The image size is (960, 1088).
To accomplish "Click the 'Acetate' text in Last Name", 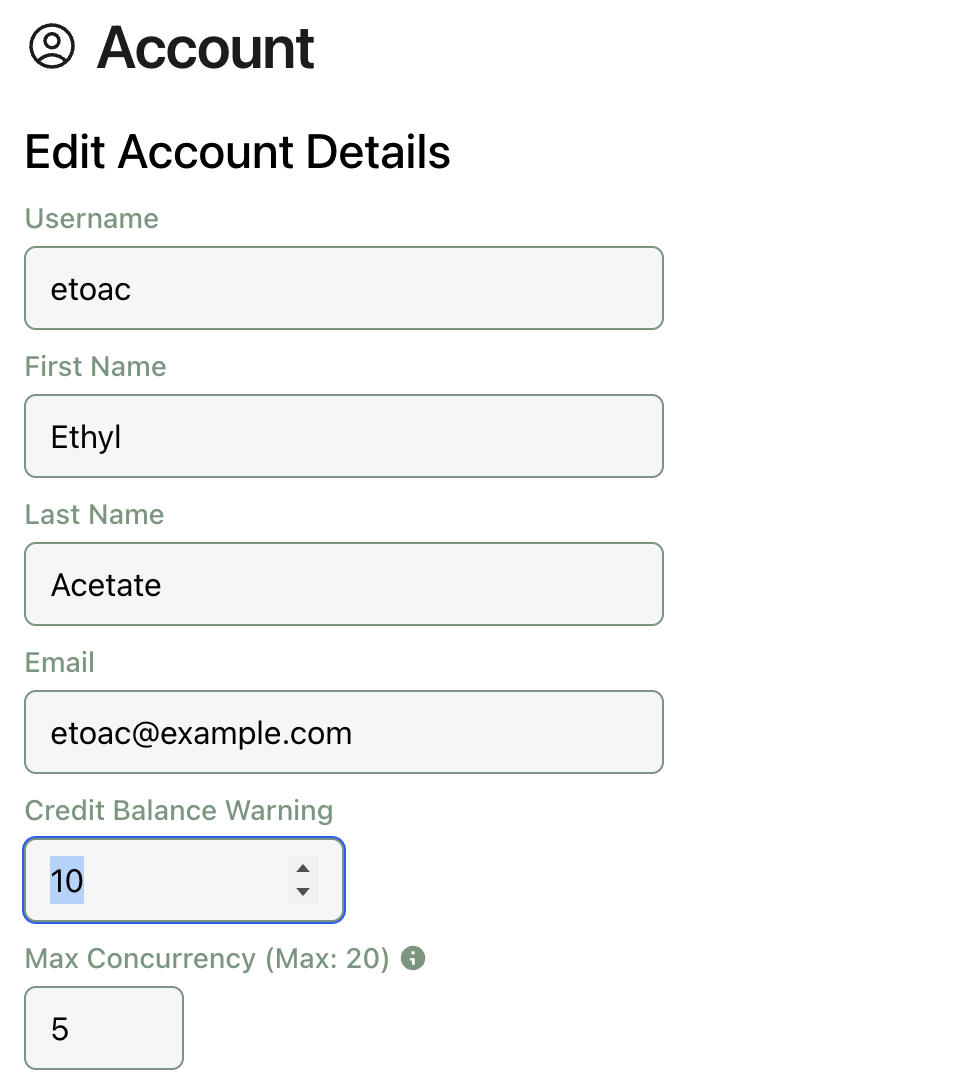I will pyautogui.click(x=106, y=585).
